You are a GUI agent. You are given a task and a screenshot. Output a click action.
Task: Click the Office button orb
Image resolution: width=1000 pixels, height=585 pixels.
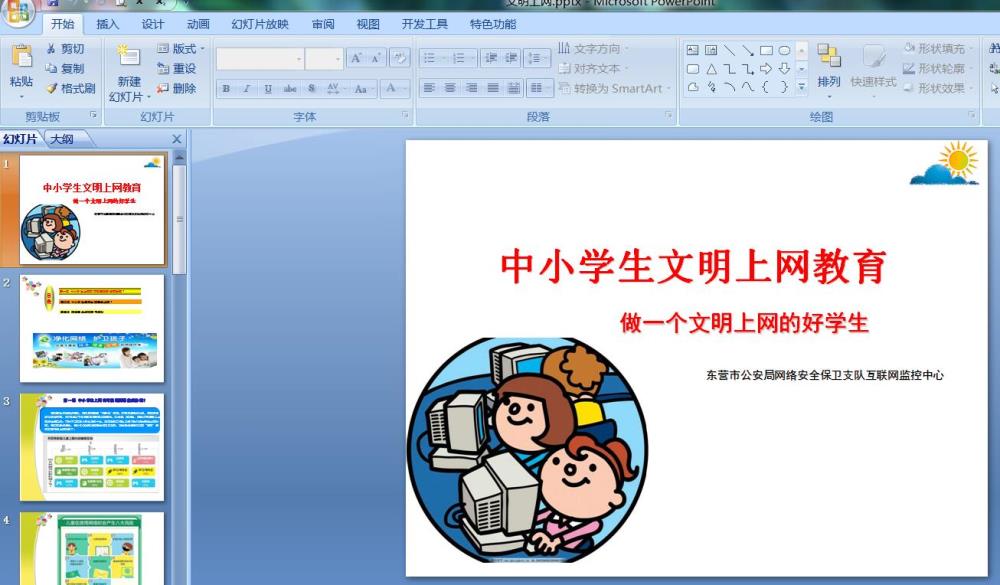[17, 13]
